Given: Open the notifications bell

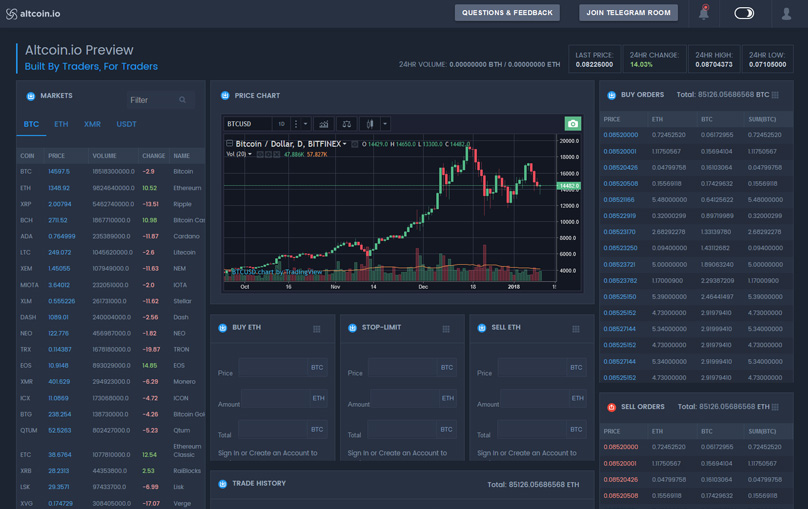Looking at the screenshot, I should pyautogui.click(x=703, y=13).
